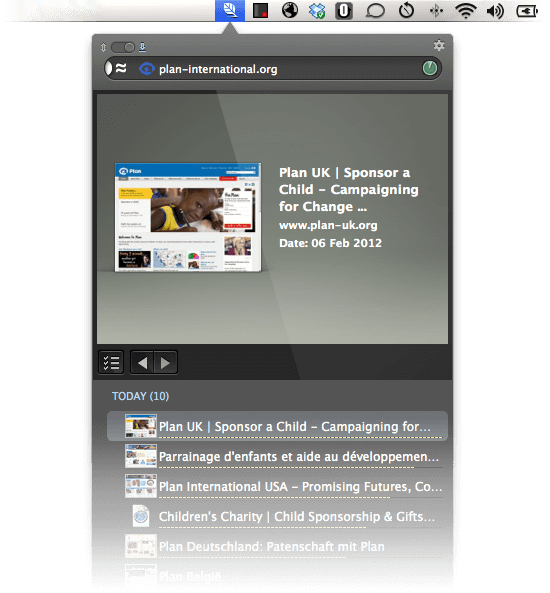550x593 pixels.
Task: Go to next item with right arrow
Action: pyautogui.click(x=165, y=363)
